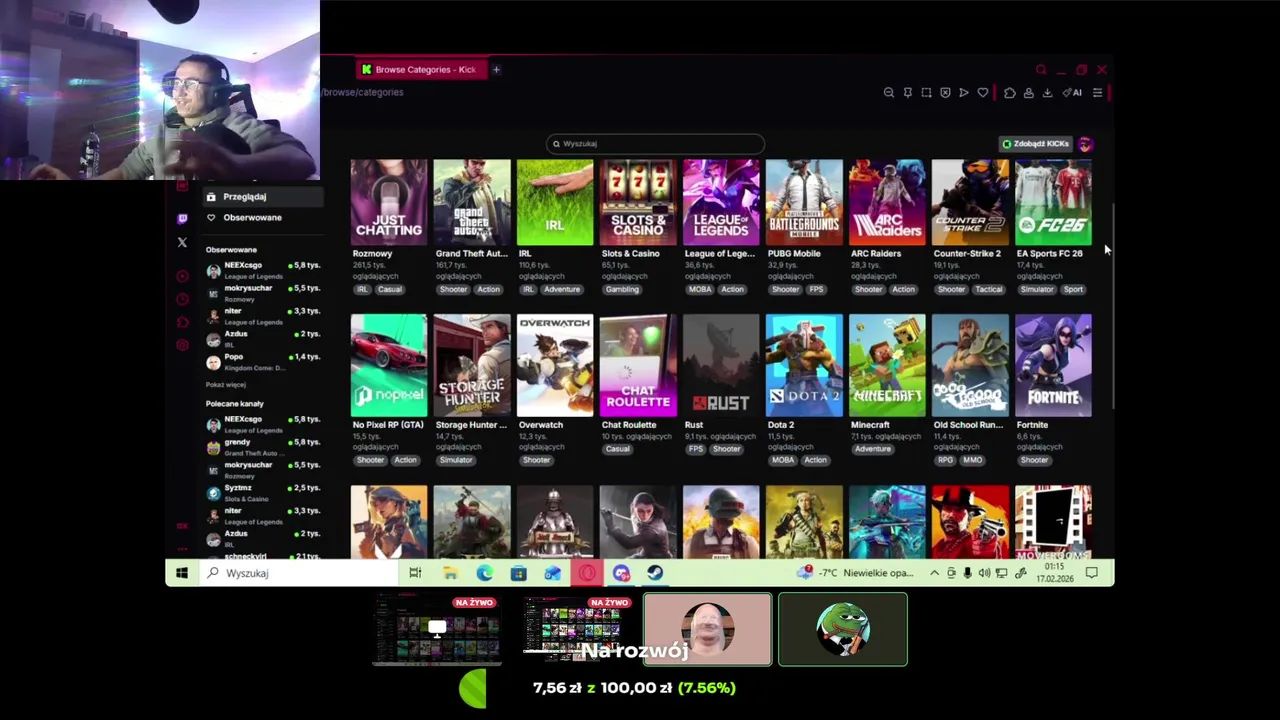
Task: Open the AI assistant button in toolbar
Action: coord(1072,93)
